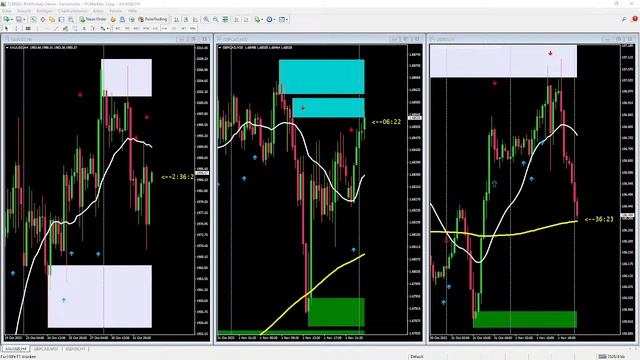Tile the chart windows
Screen dimensions: 640x360
(x=225, y=19)
